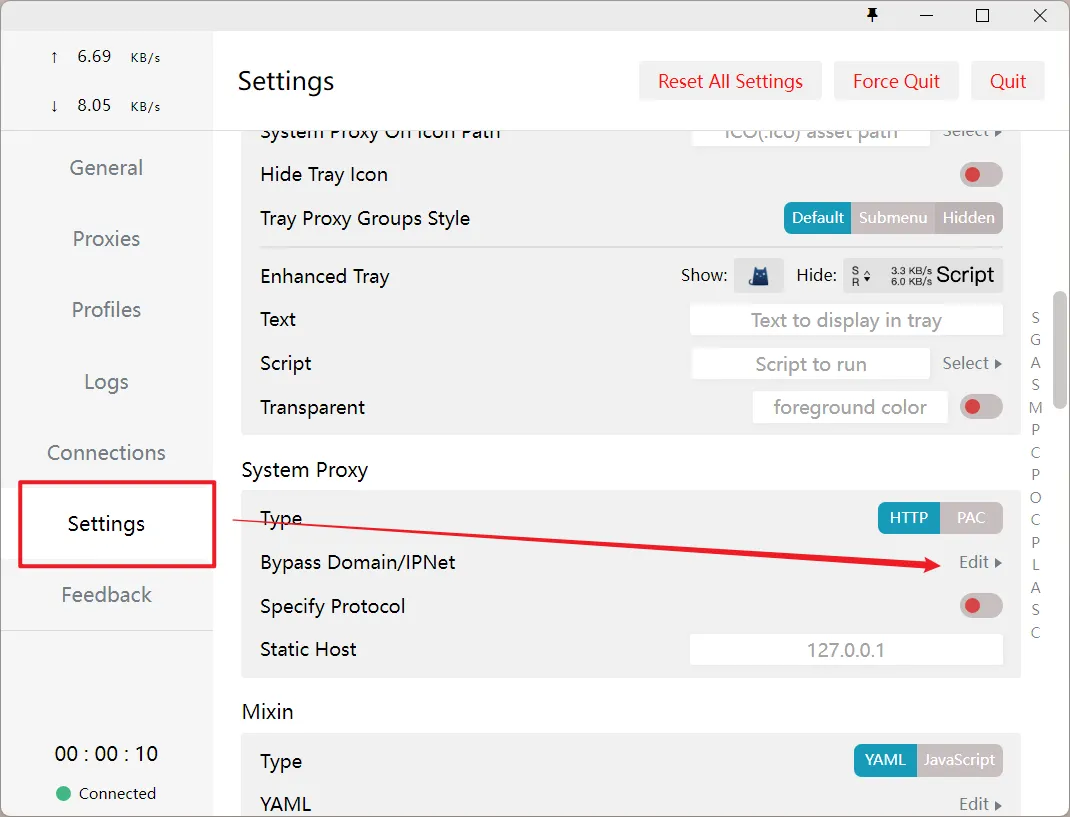
Task: Click the Force Quit button
Action: click(896, 82)
